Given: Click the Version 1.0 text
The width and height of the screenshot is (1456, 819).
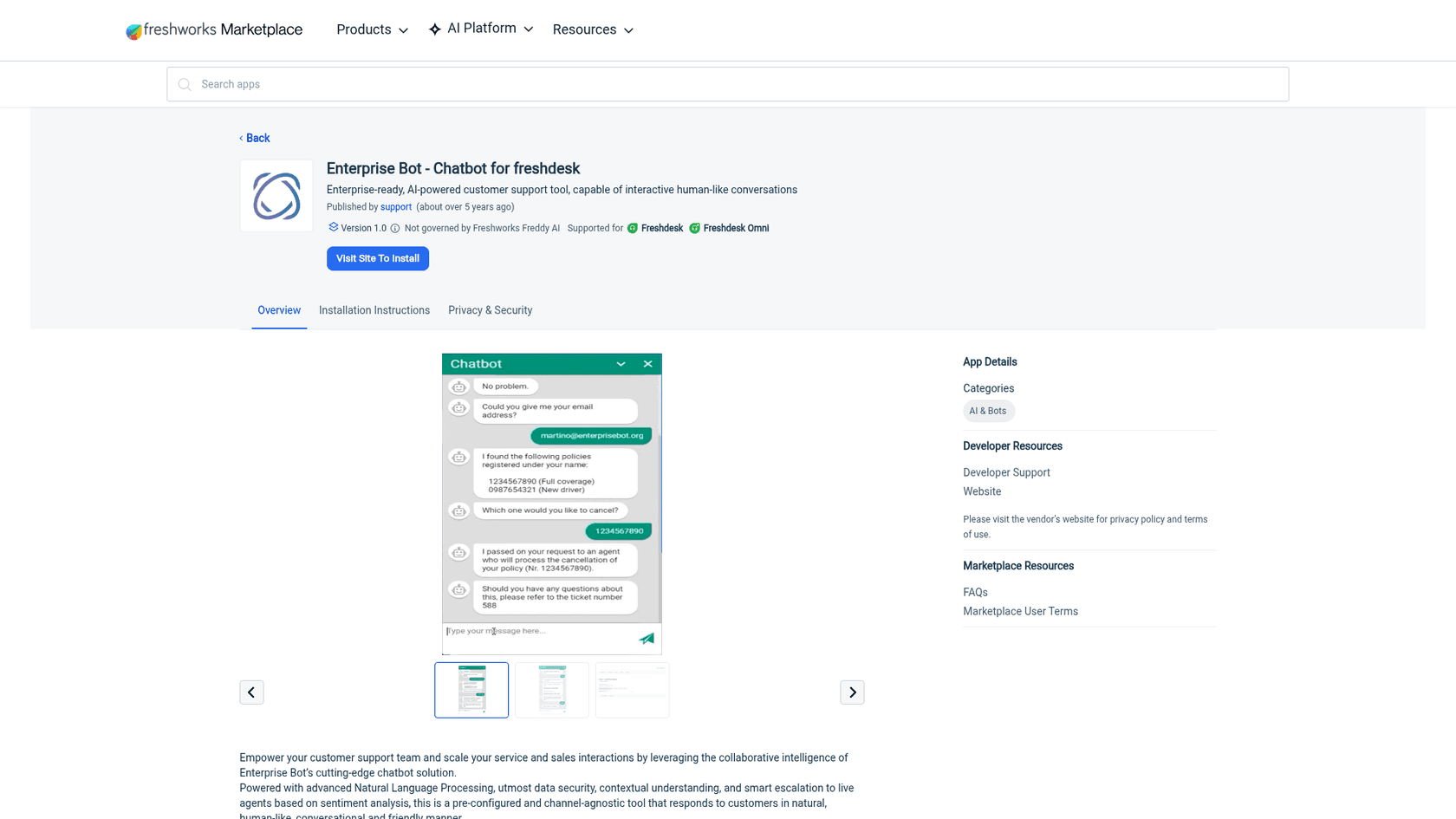Looking at the screenshot, I should pyautogui.click(x=364, y=229).
